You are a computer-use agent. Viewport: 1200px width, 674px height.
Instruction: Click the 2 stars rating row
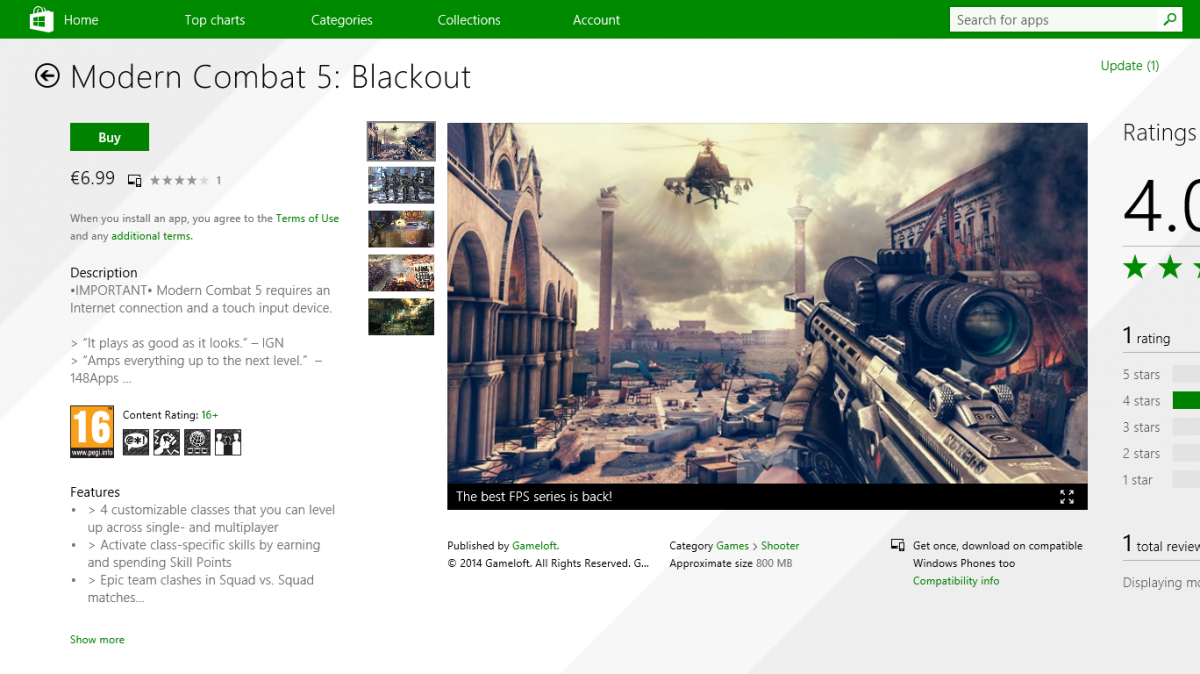point(1161,453)
